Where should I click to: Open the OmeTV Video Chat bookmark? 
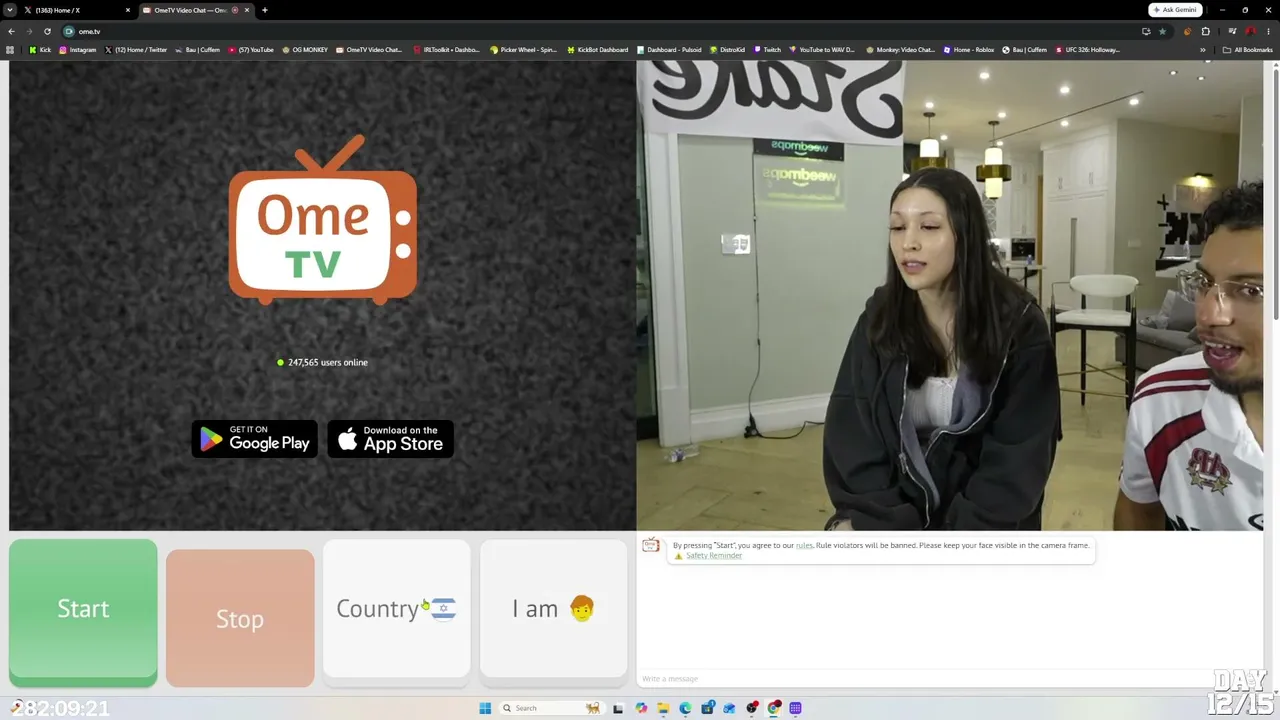[x=369, y=49]
